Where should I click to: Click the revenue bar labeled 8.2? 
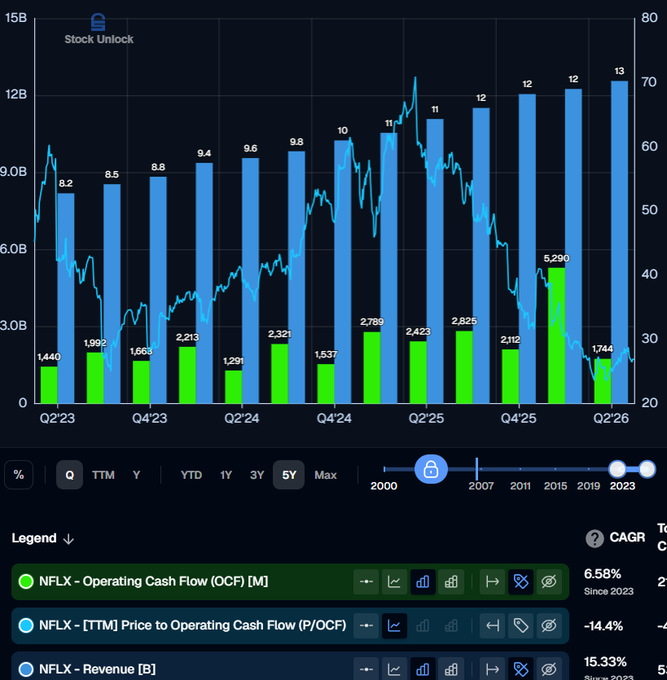(66, 298)
